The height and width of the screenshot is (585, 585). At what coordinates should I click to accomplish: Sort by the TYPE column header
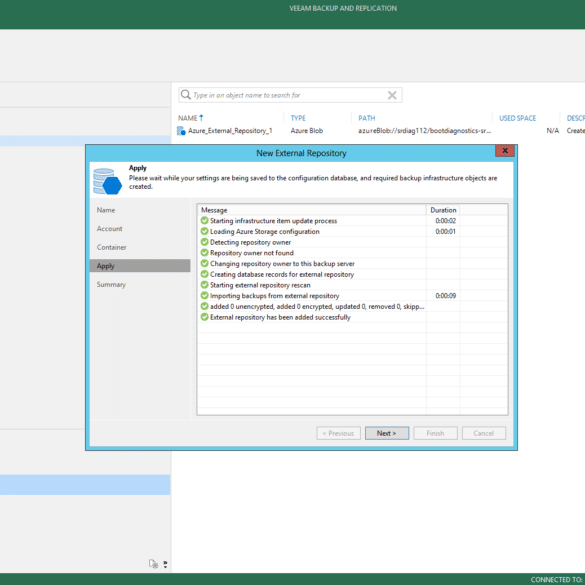(x=298, y=118)
